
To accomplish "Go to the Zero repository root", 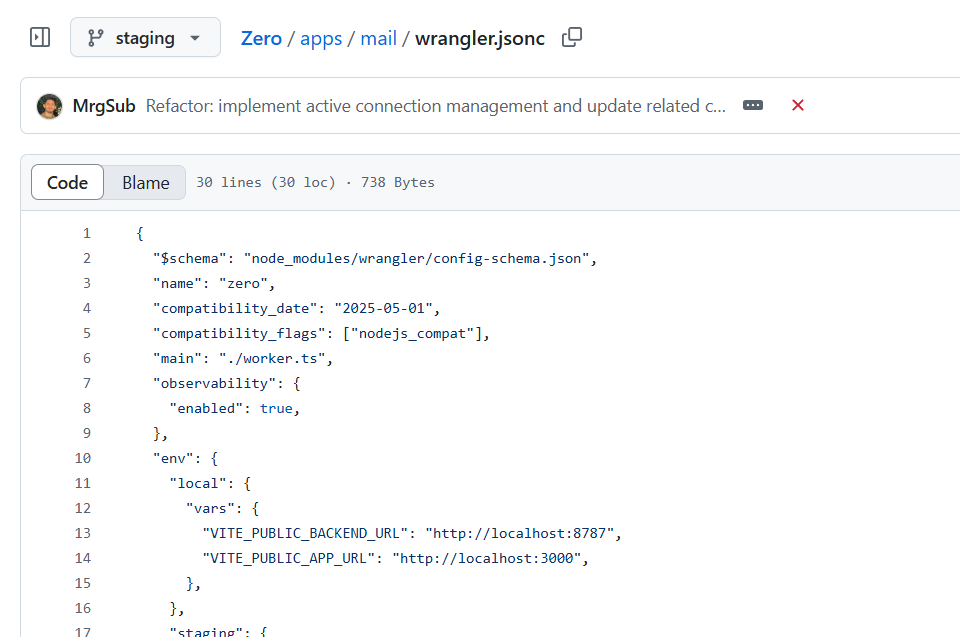I will pos(261,38).
